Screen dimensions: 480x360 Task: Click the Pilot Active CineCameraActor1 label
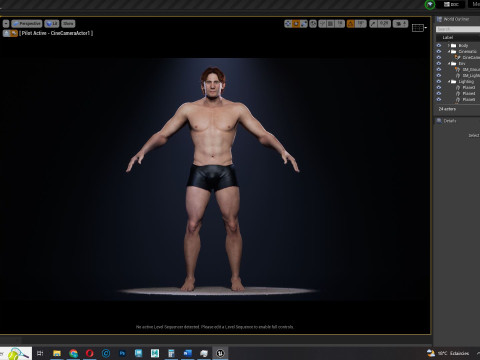(56, 33)
